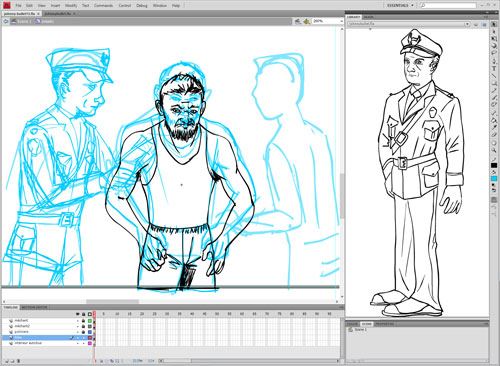Select the Selection arrow tool in the Tools panel

(494, 24)
